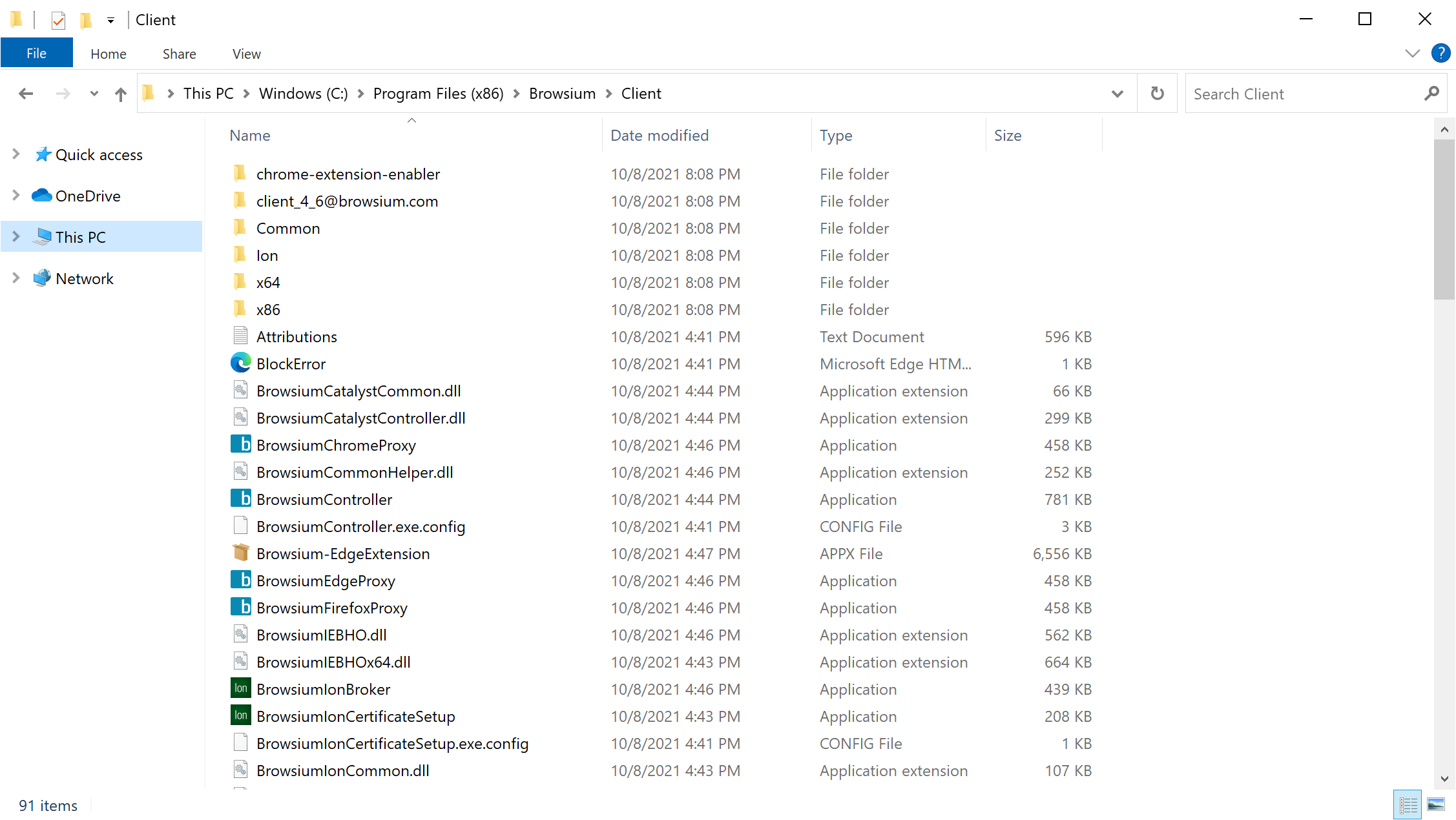Select the BrowsiumChromeProxy application

tap(335, 445)
